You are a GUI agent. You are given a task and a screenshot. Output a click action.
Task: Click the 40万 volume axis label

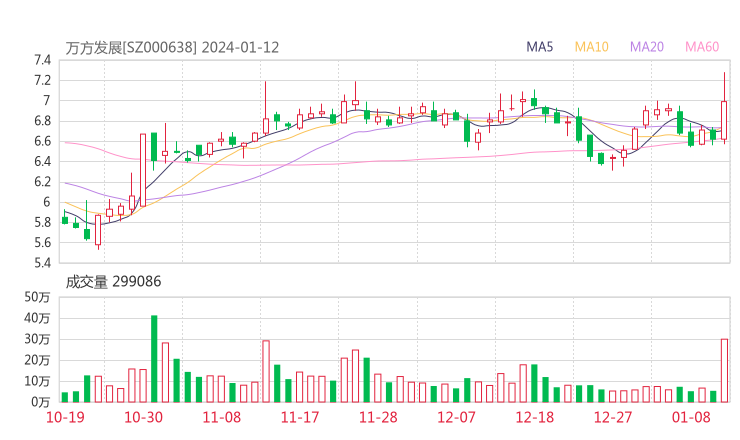click(37, 318)
